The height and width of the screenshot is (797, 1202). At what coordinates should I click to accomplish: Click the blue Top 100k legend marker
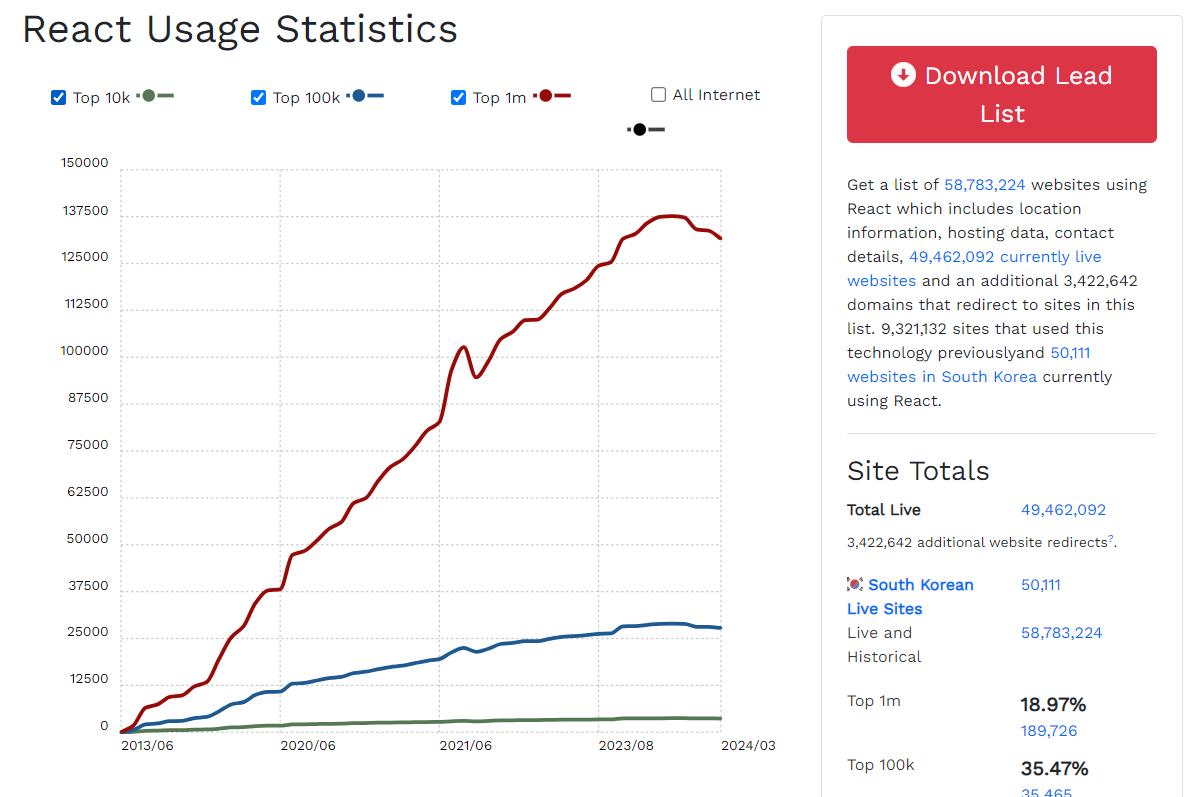(x=359, y=96)
